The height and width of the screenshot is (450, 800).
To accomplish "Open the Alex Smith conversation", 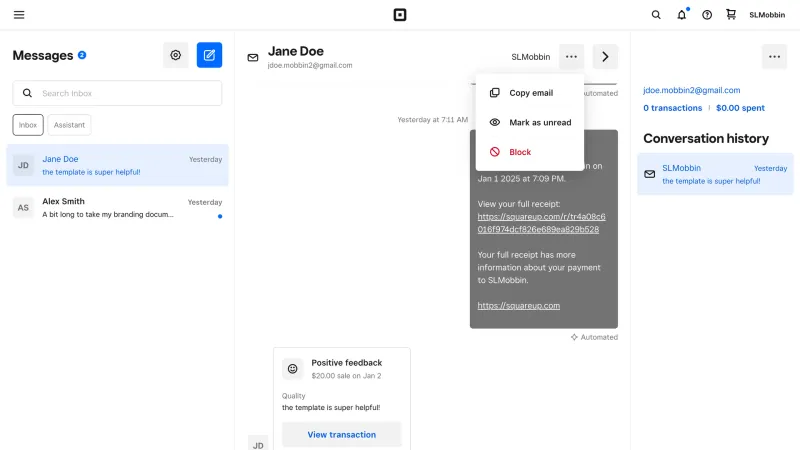I will pyautogui.click(x=117, y=208).
